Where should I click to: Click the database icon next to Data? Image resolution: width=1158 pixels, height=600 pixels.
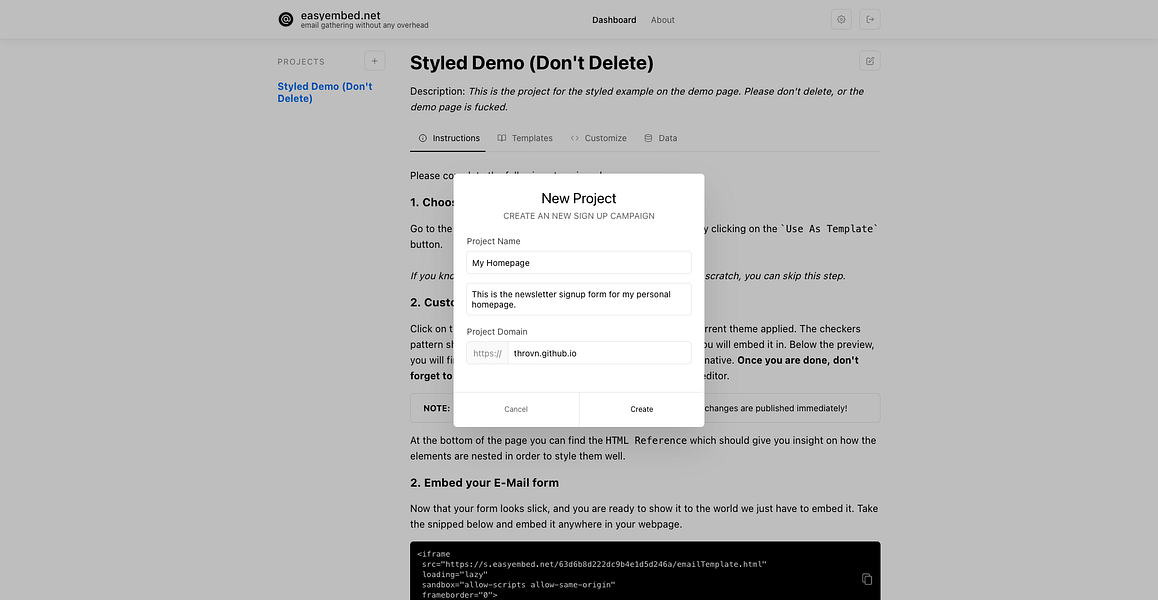coord(646,138)
